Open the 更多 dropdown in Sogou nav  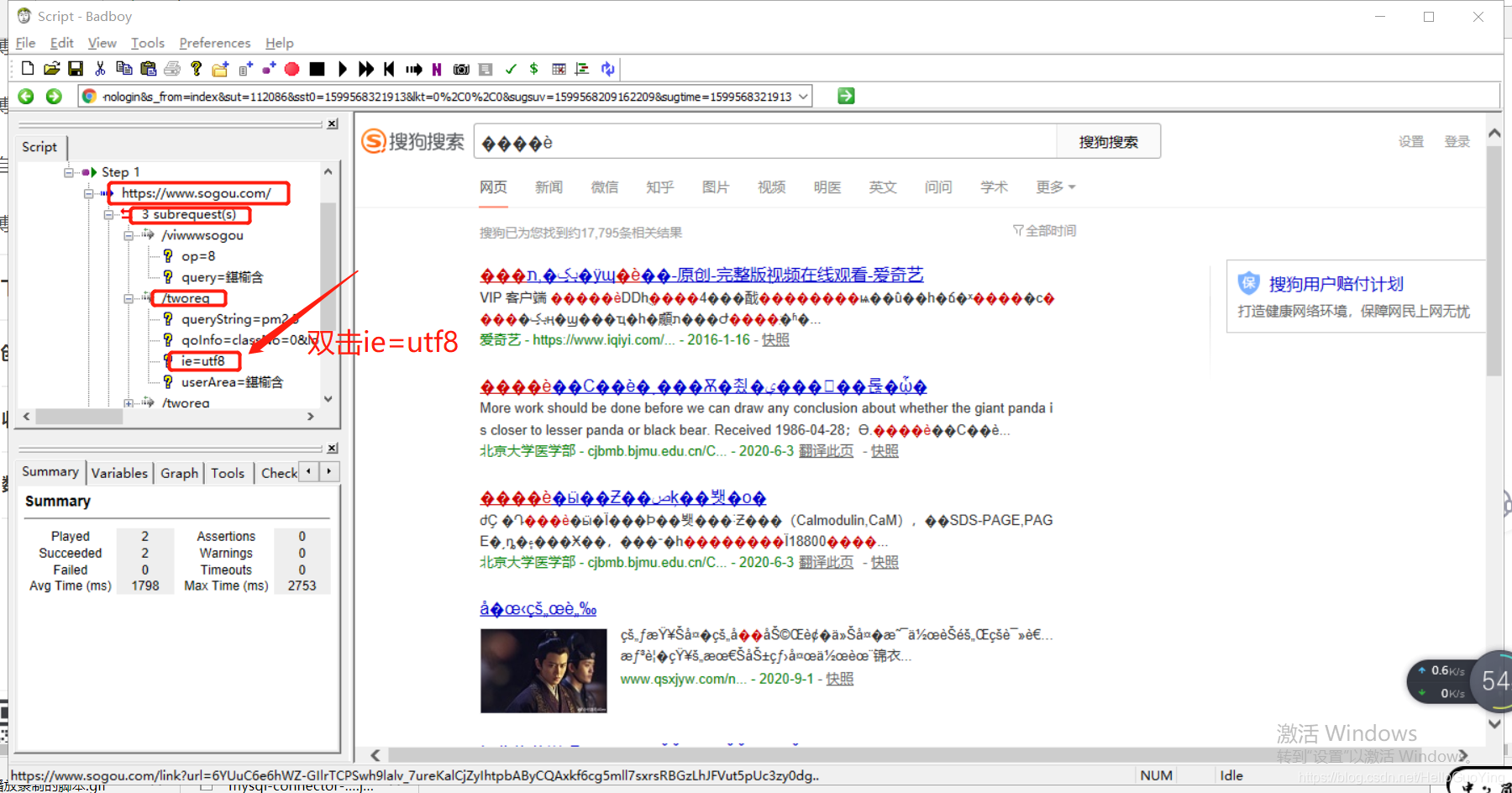pos(1055,187)
